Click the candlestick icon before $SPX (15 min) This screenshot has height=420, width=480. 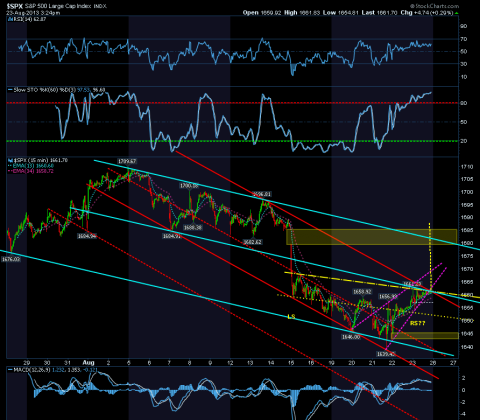click(10, 160)
